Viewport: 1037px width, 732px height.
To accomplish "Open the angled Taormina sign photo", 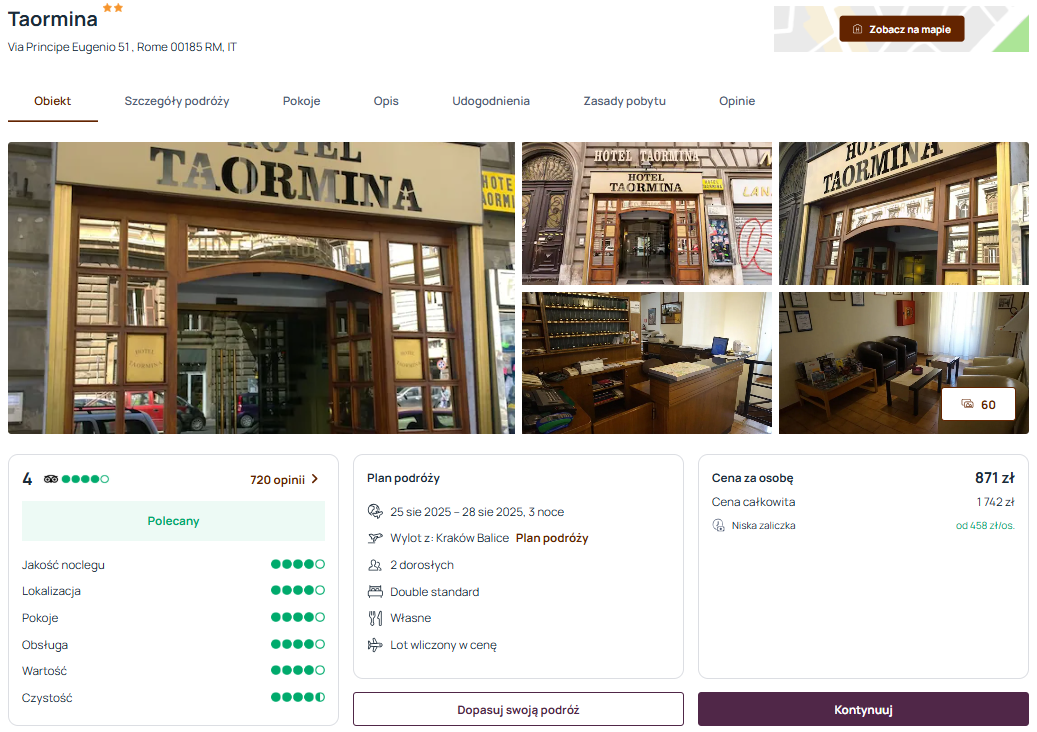I will pos(903,214).
